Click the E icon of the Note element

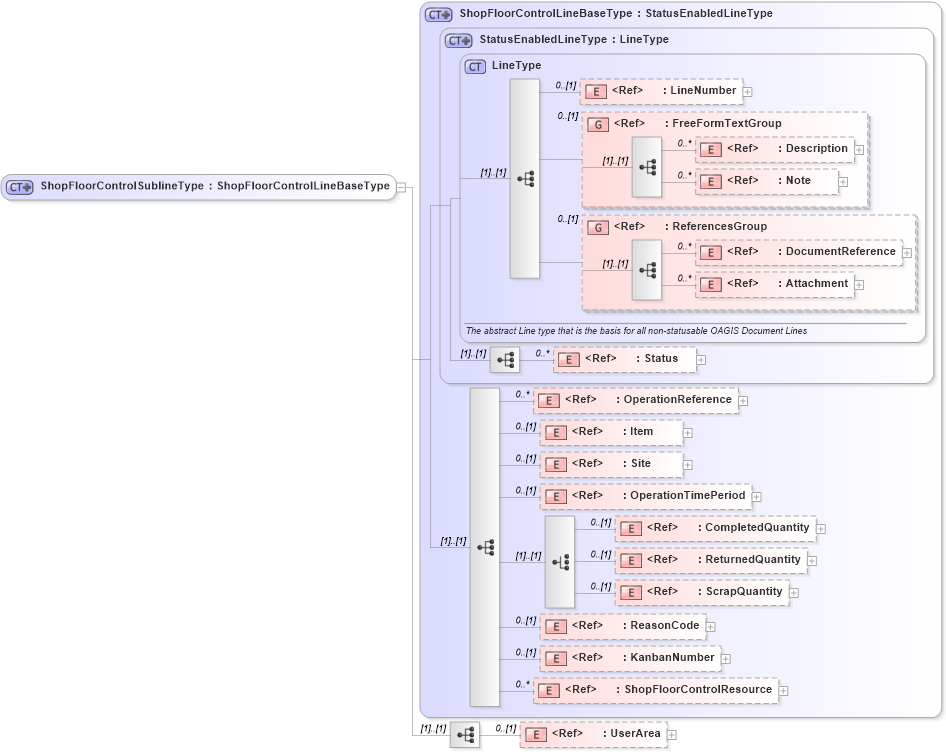(711, 181)
